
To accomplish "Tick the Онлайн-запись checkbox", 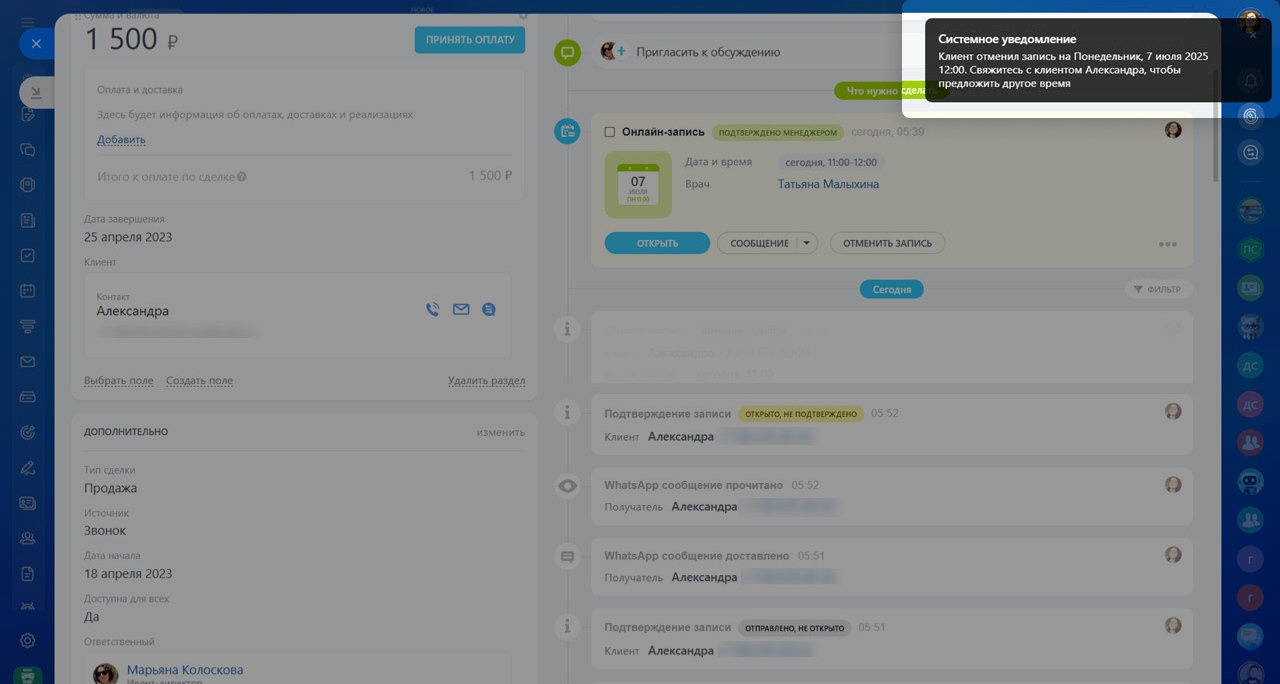I will click(610, 132).
